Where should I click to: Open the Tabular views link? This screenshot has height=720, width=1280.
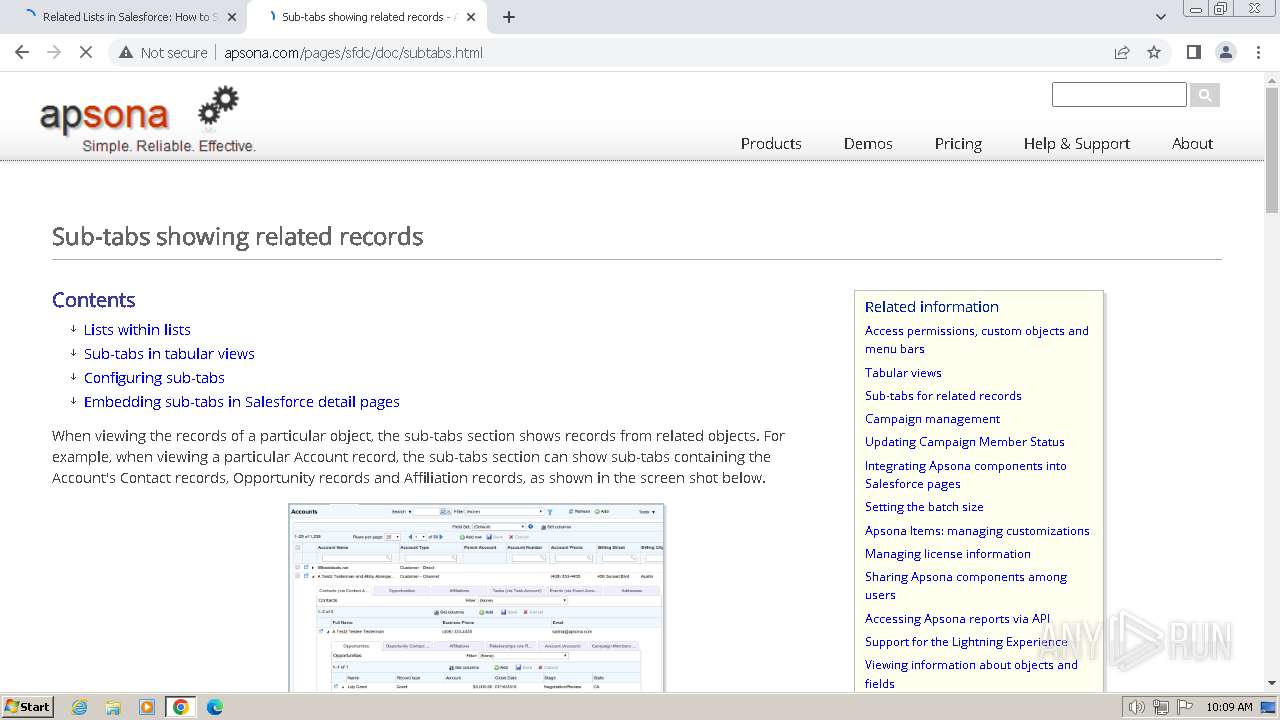pos(903,372)
